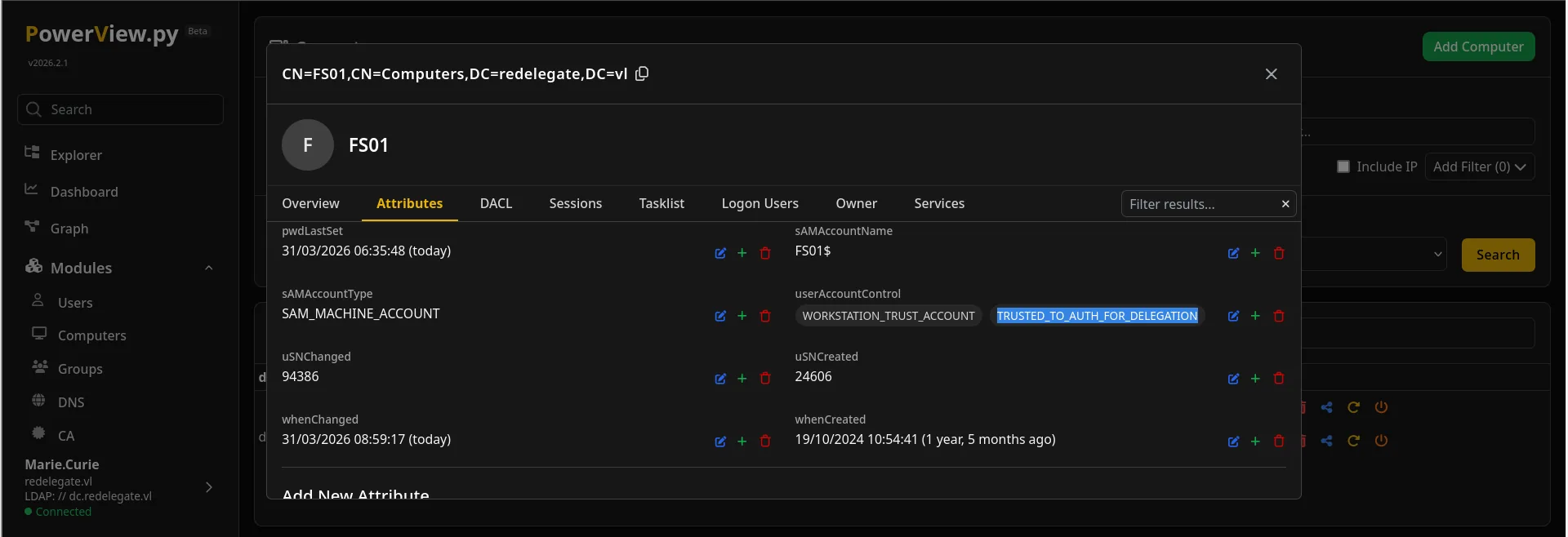Close the FS01 details dialog
This screenshot has height=537, width=1568.
(1271, 74)
